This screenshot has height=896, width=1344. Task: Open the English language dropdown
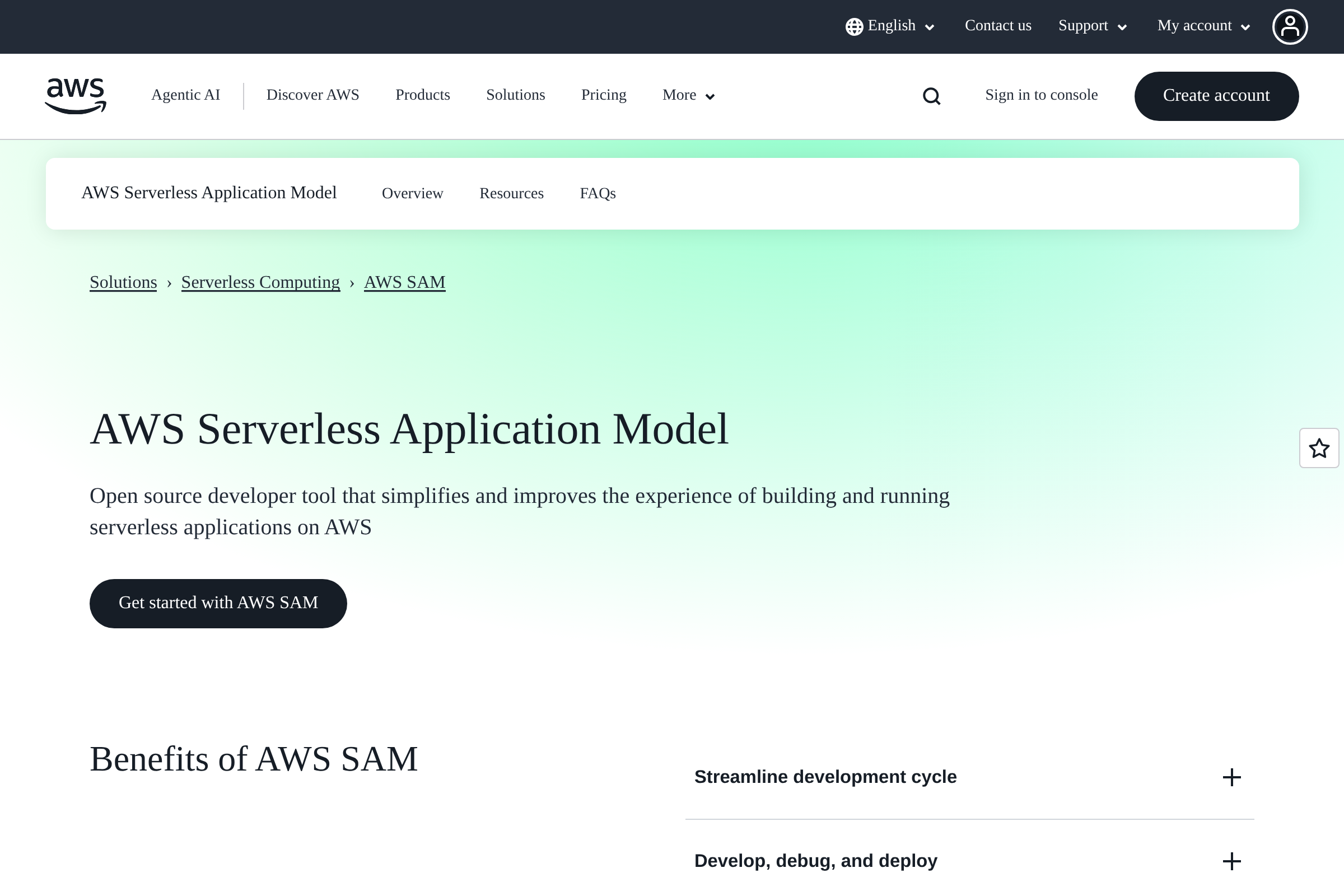pyautogui.click(x=890, y=26)
